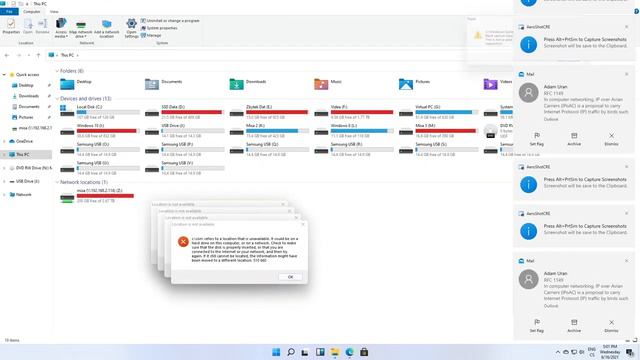
Task: Click OK in the error dialog
Action: [290, 277]
